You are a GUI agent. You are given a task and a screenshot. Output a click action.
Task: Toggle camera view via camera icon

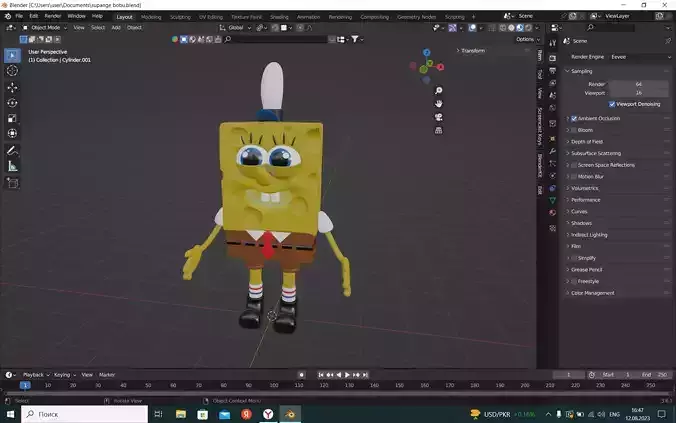pos(438,117)
